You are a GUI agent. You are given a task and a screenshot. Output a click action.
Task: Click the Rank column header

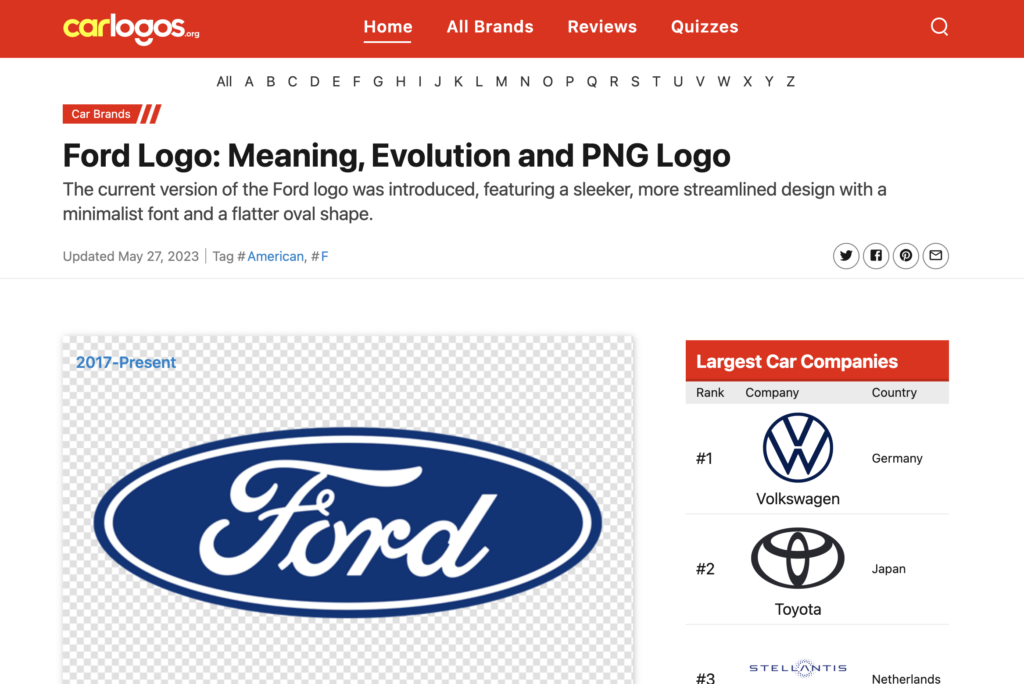[x=710, y=393]
